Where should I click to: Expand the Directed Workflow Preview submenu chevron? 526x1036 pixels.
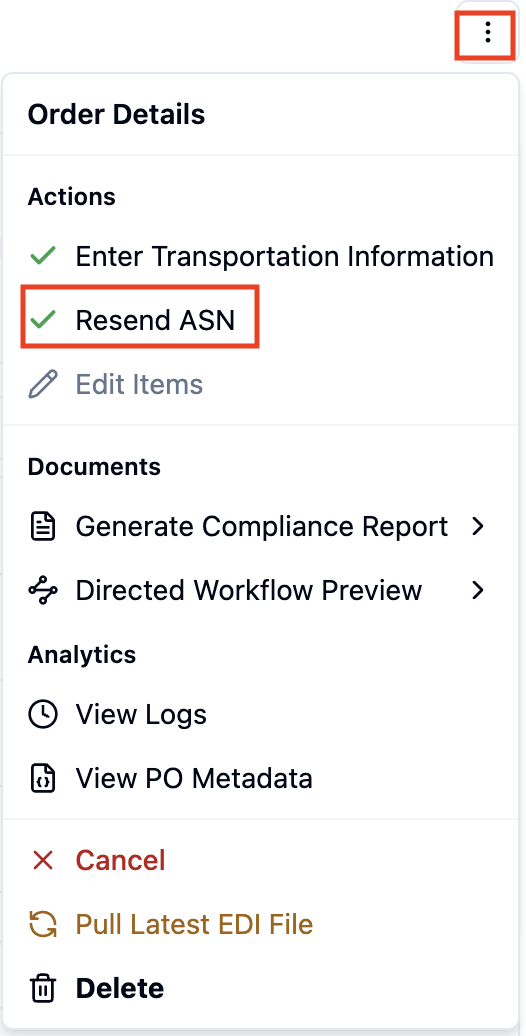point(478,590)
